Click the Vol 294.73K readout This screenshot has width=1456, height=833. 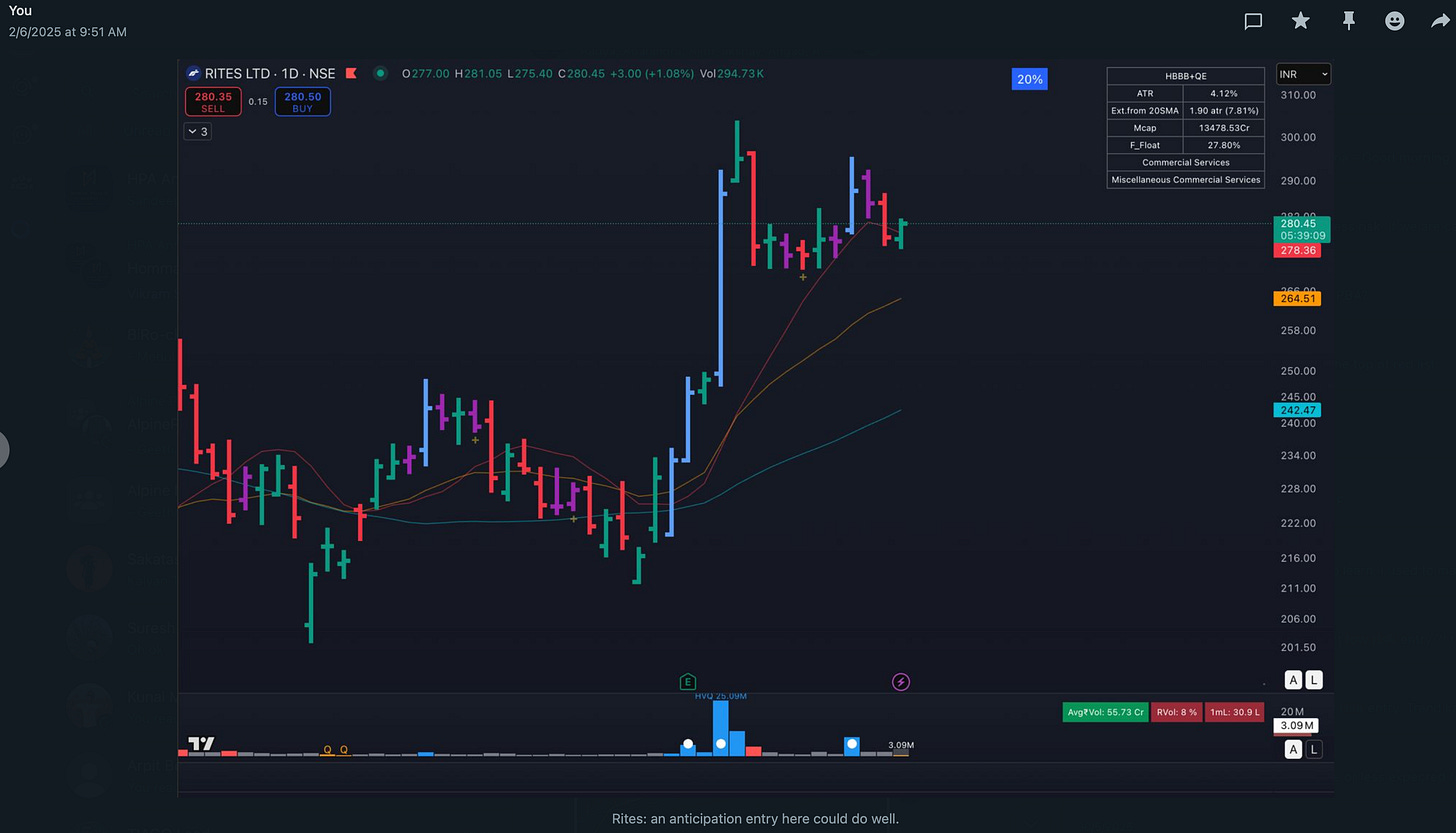pyautogui.click(x=731, y=73)
